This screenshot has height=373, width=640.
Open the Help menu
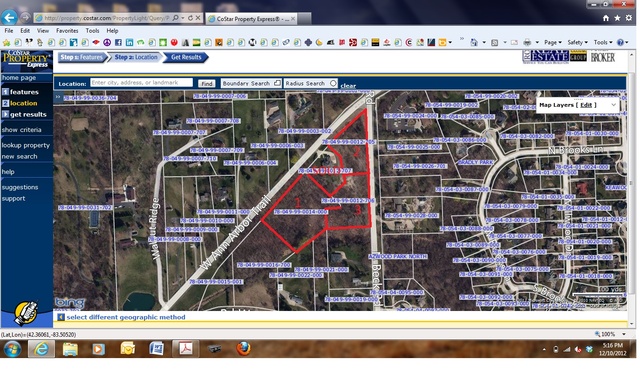point(112,31)
